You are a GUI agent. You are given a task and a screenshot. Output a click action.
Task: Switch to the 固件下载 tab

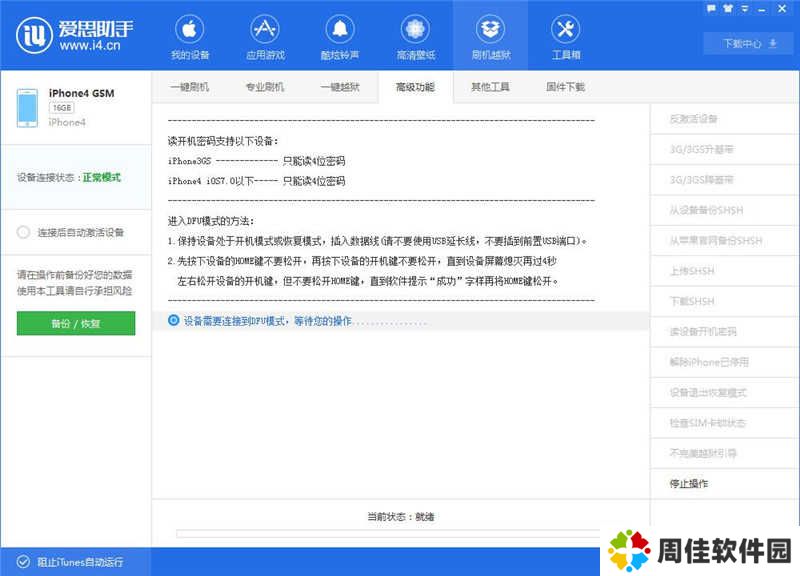[x=565, y=87]
